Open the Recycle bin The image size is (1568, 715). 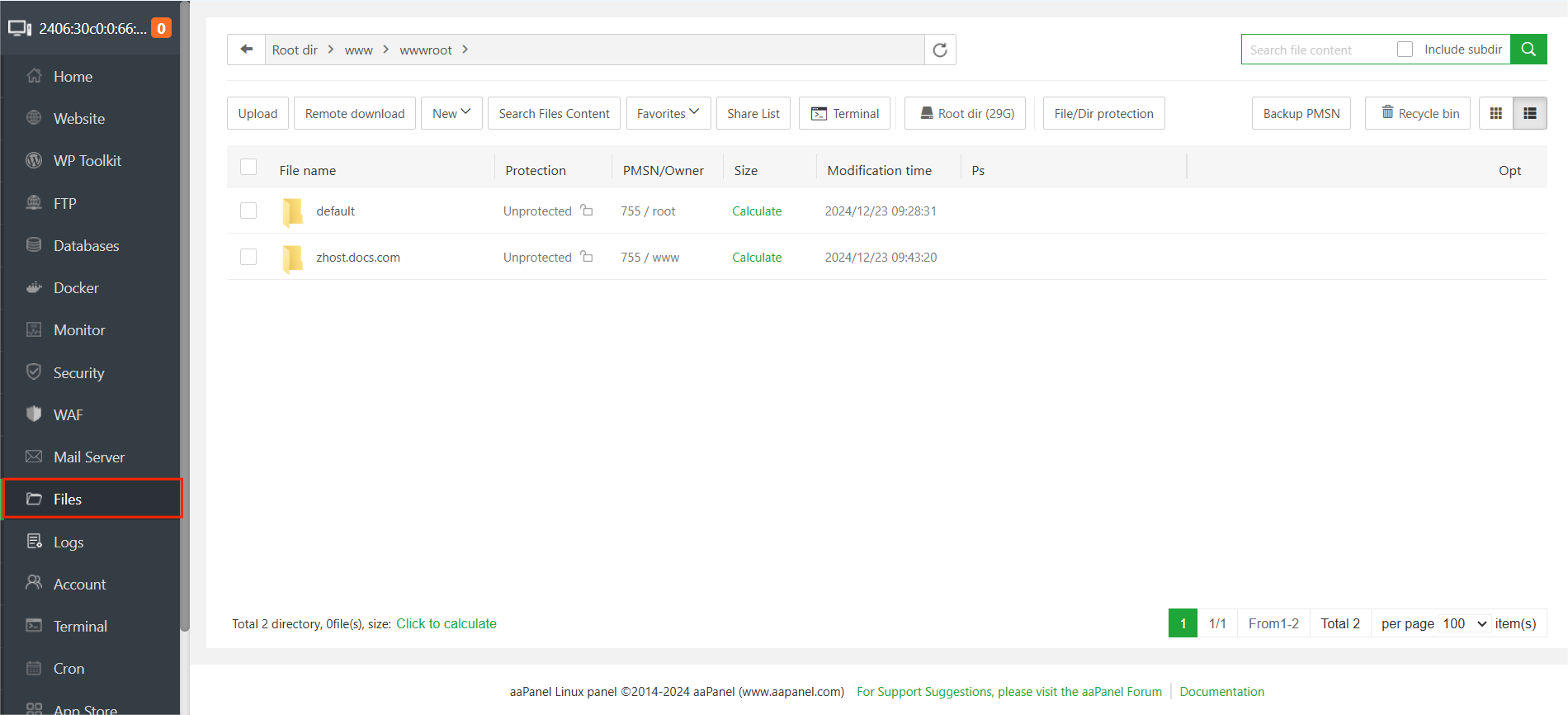pos(1419,114)
